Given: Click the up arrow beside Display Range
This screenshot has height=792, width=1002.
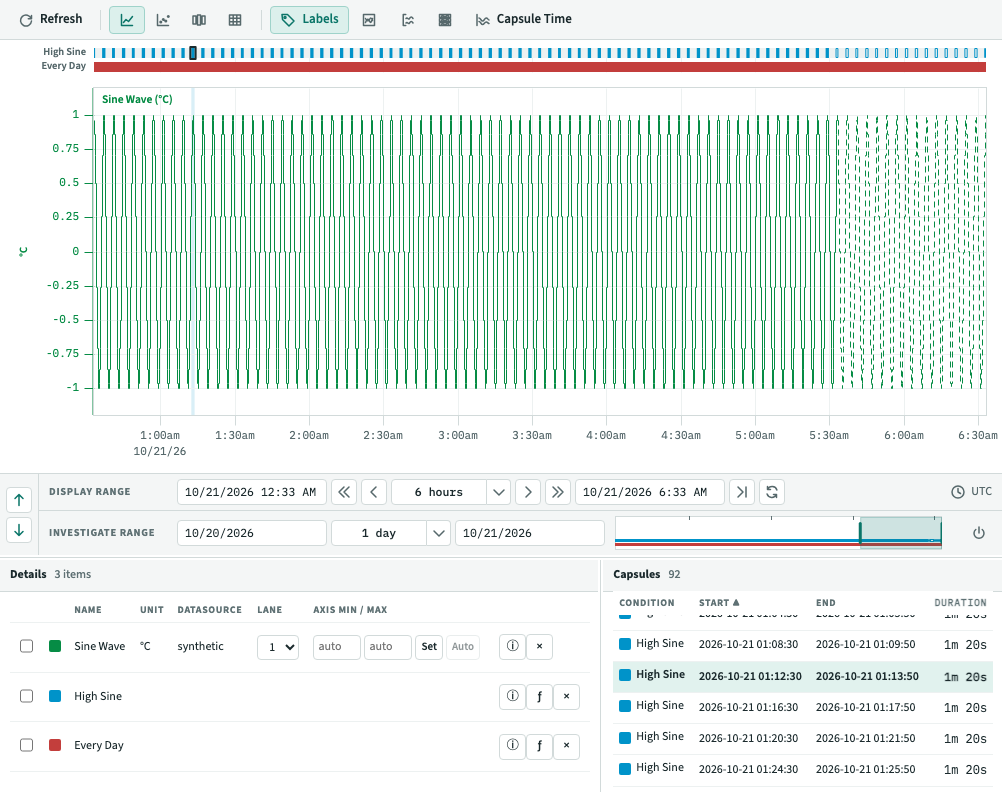Looking at the screenshot, I should 19,500.
